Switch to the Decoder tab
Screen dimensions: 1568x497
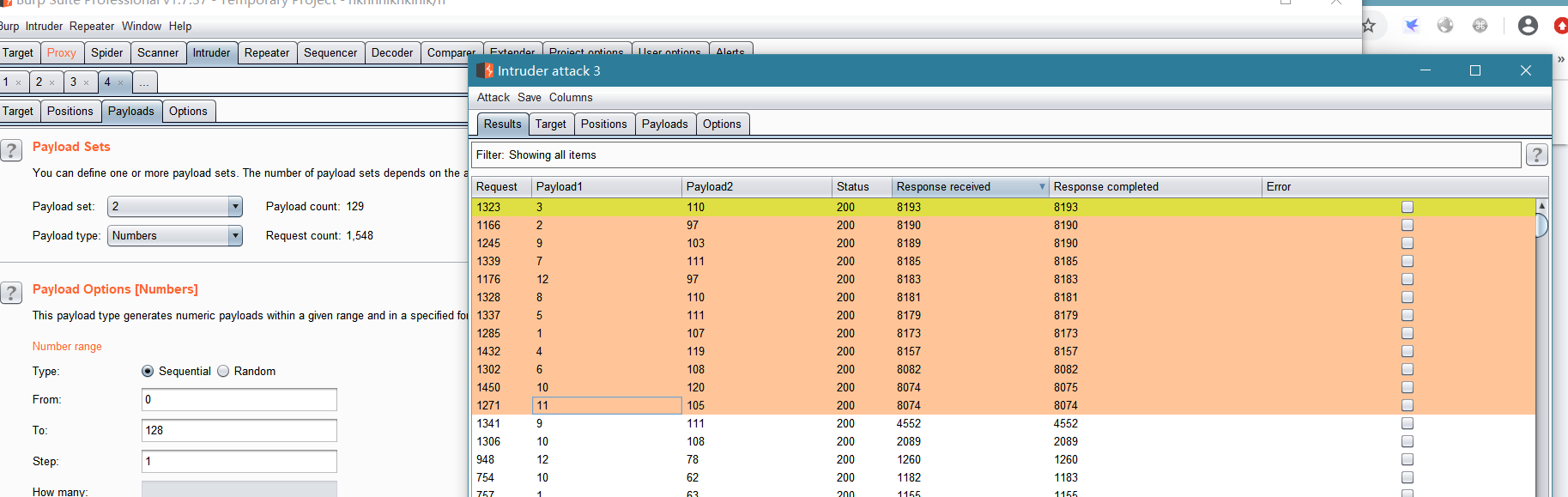[392, 52]
